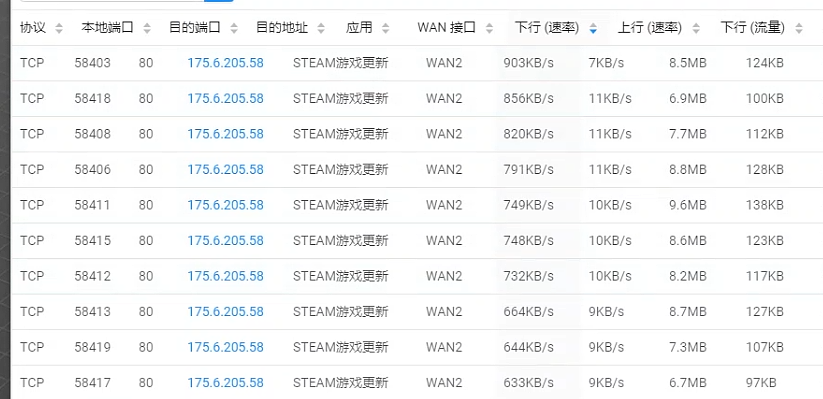Sort by 应用 column arrows

(x=386, y=28)
